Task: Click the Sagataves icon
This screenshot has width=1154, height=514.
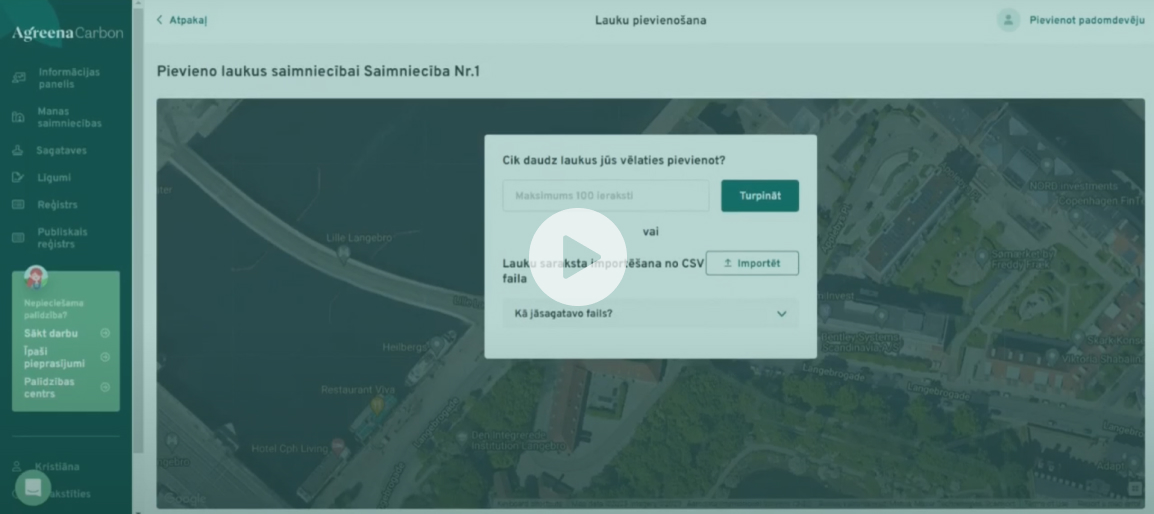Action: pos(18,150)
